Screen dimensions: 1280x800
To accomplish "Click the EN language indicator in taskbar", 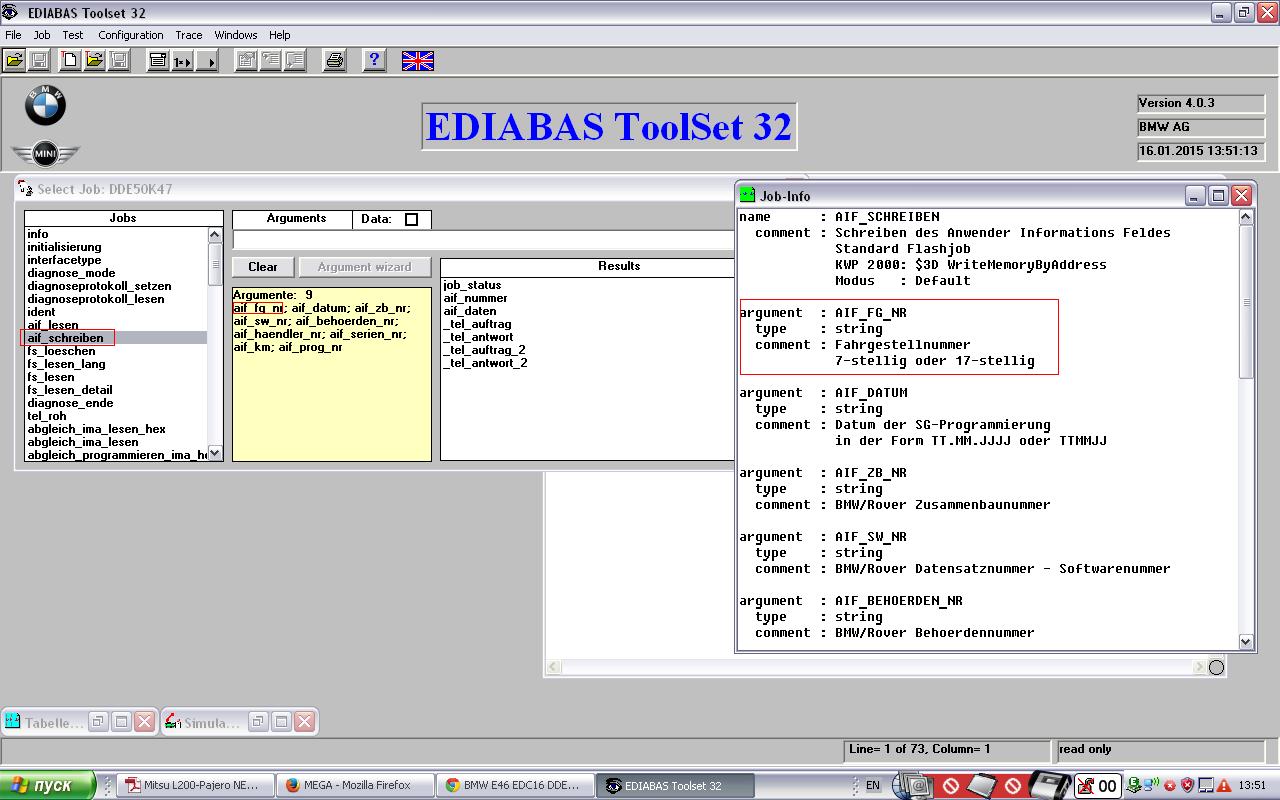I will tap(873, 785).
